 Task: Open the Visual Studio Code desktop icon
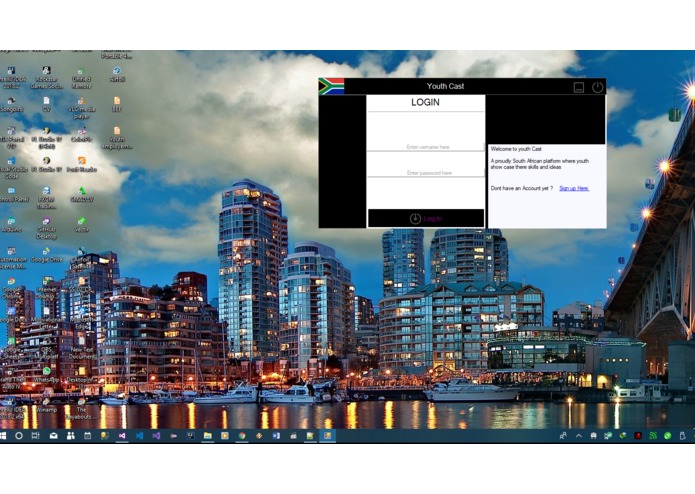pyautogui.click(x=12, y=168)
